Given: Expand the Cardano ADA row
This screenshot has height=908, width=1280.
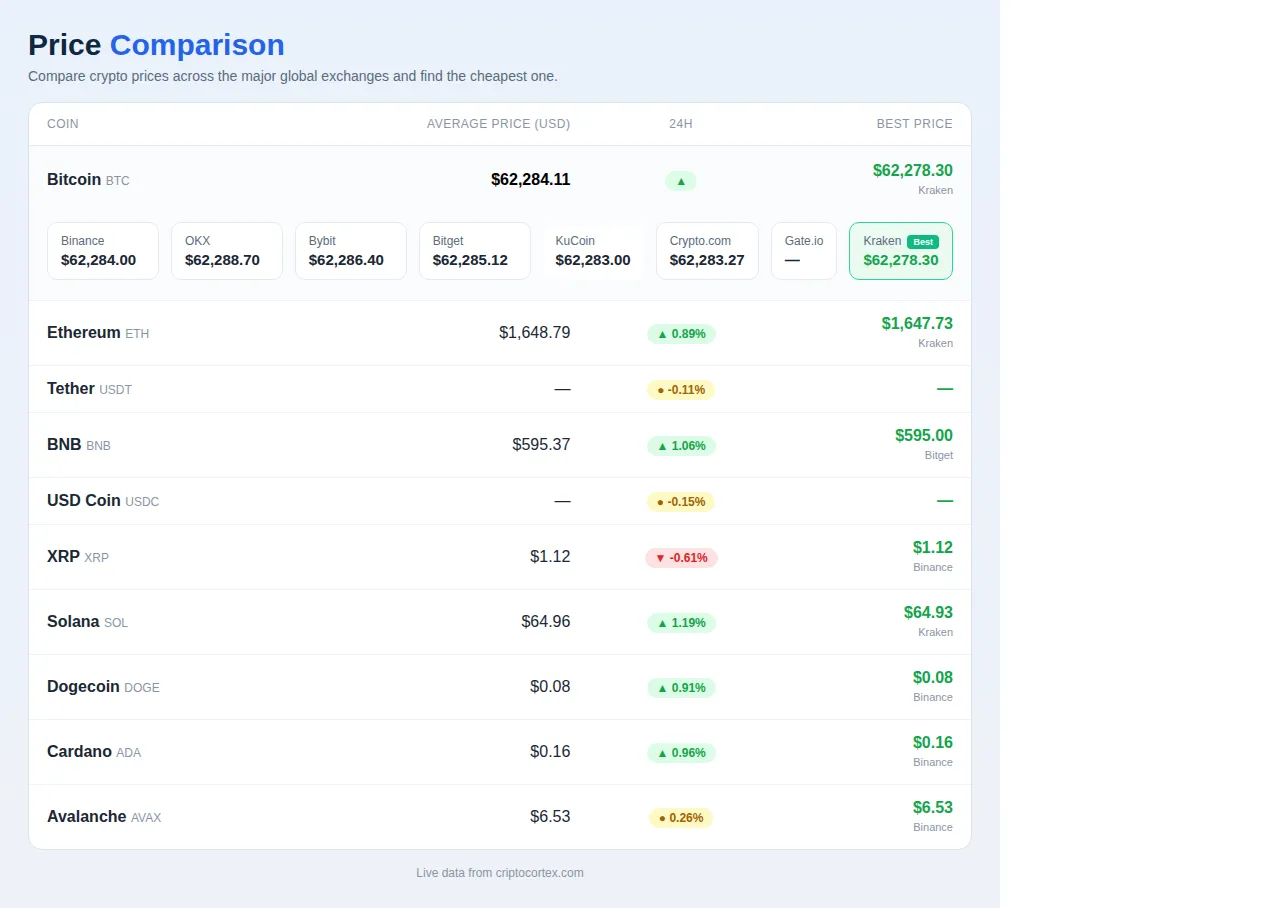Looking at the screenshot, I should (500, 752).
